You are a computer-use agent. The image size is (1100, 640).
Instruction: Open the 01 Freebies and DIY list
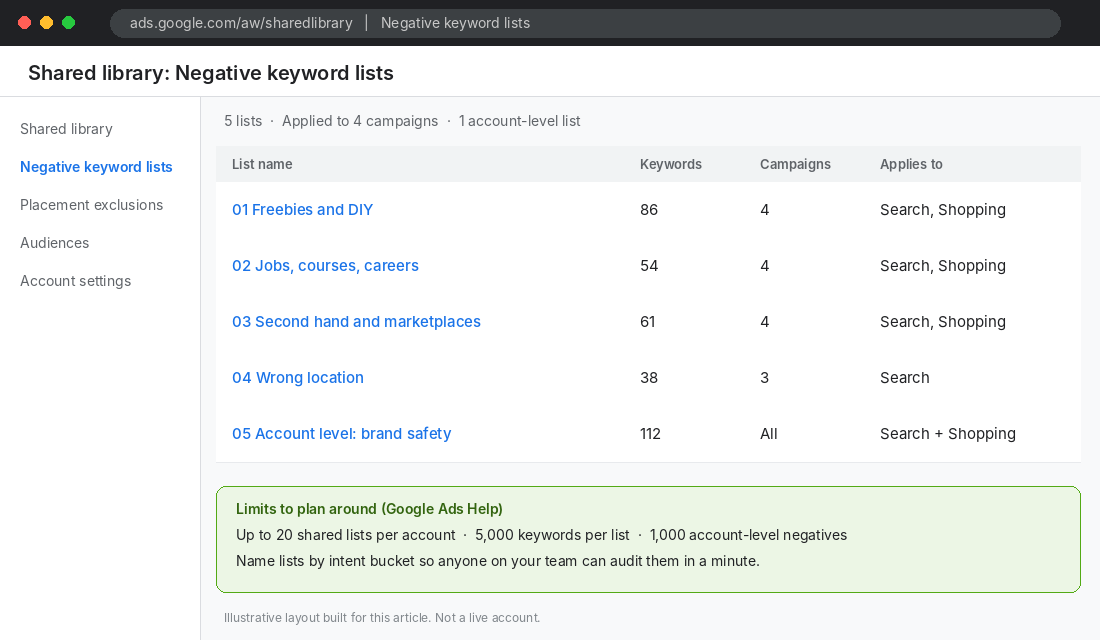pyautogui.click(x=302, y=210)
